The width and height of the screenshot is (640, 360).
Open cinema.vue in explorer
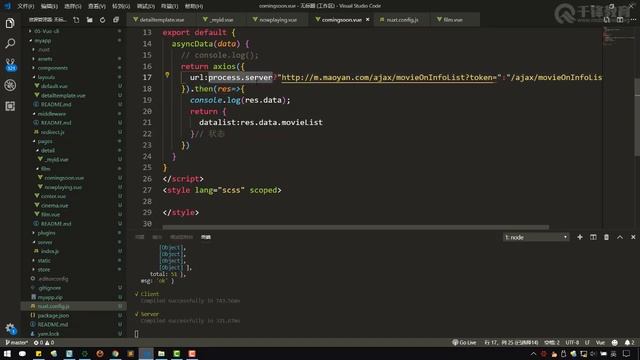click(x=55, y=205)
